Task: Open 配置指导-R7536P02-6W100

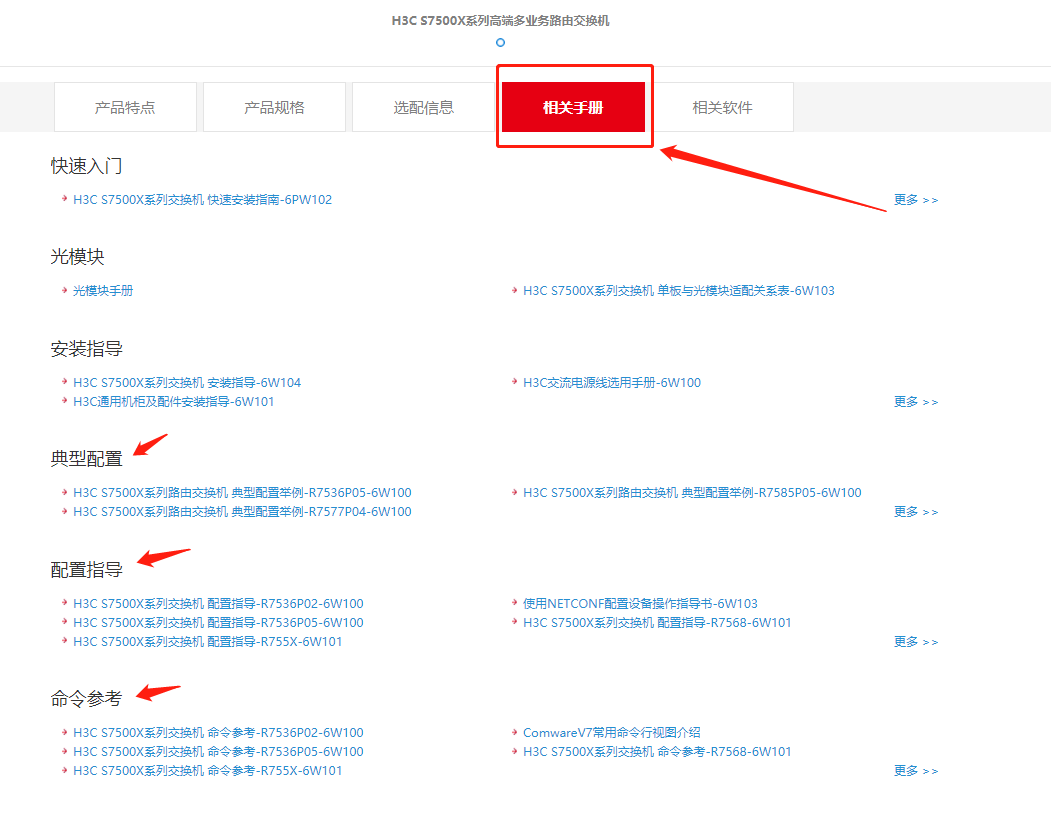Action: tap(219, 604)
